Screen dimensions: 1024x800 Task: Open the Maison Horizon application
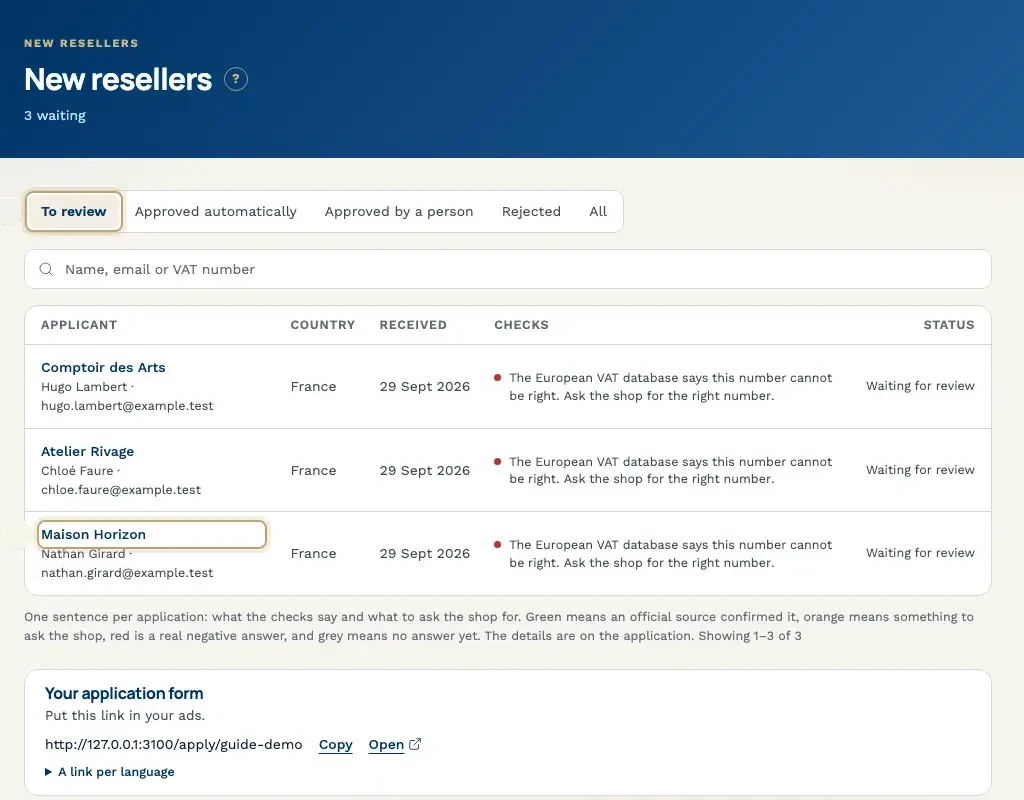click(x=93, y=534)
